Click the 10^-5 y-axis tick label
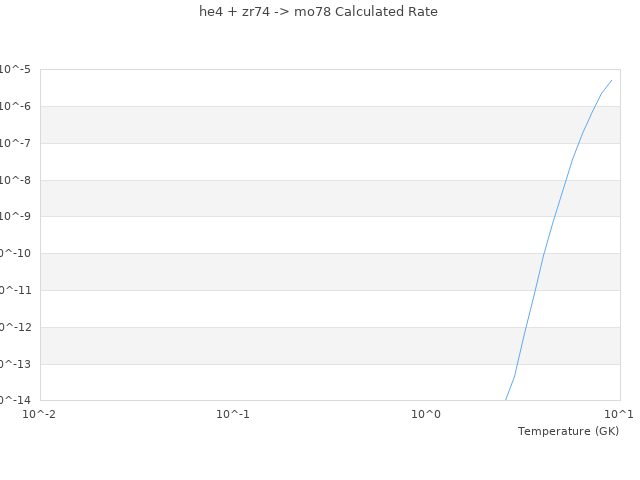The height and width of the screenshot is (480, 640). pyautogui.click(x=15, y=69)
